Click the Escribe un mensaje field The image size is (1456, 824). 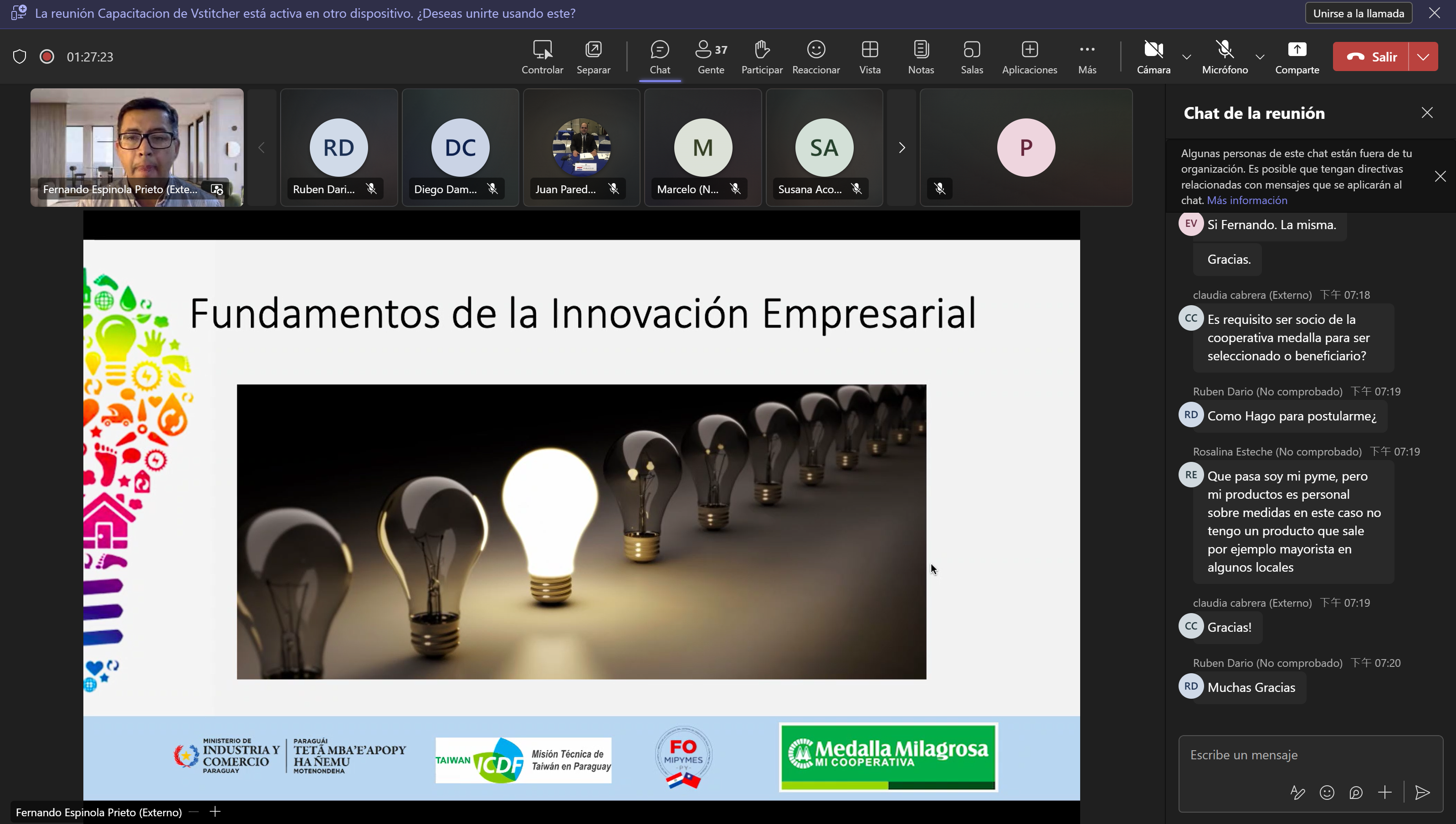click(1310, 755)
